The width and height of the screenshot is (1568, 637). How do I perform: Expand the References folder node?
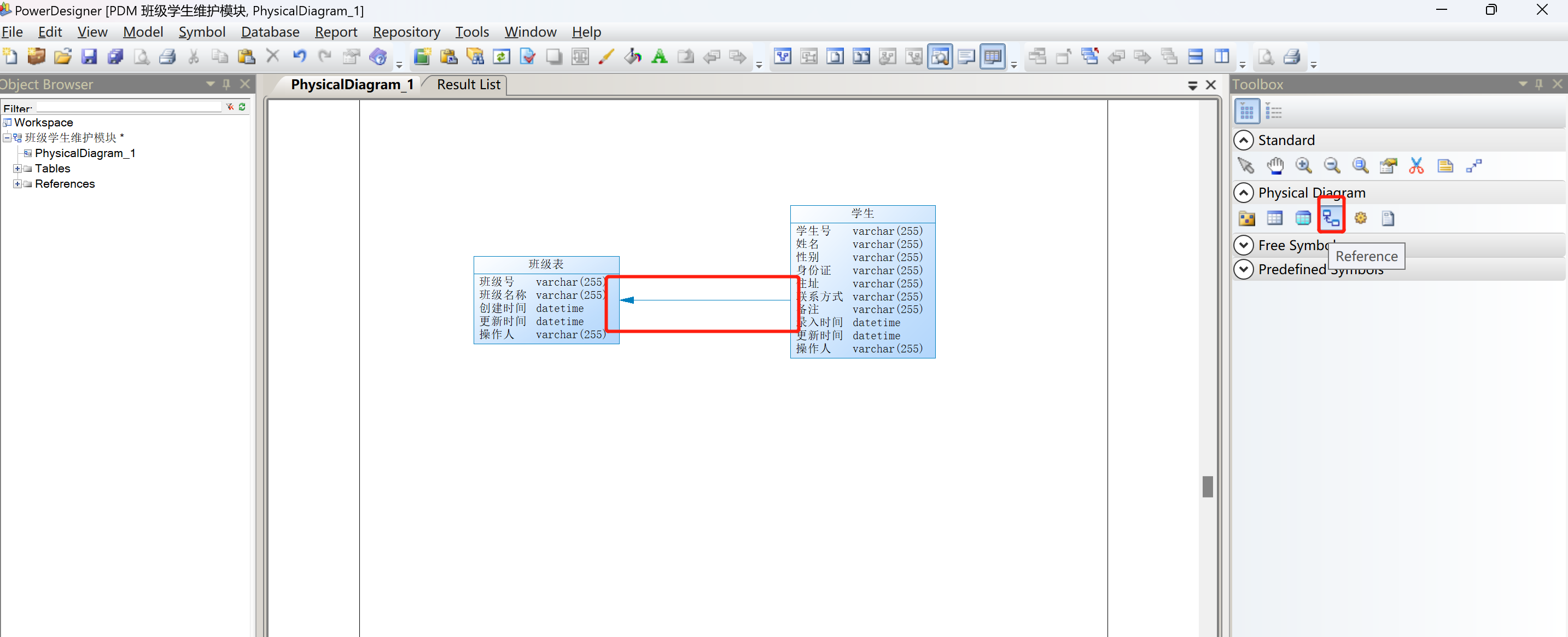[17, 184]
